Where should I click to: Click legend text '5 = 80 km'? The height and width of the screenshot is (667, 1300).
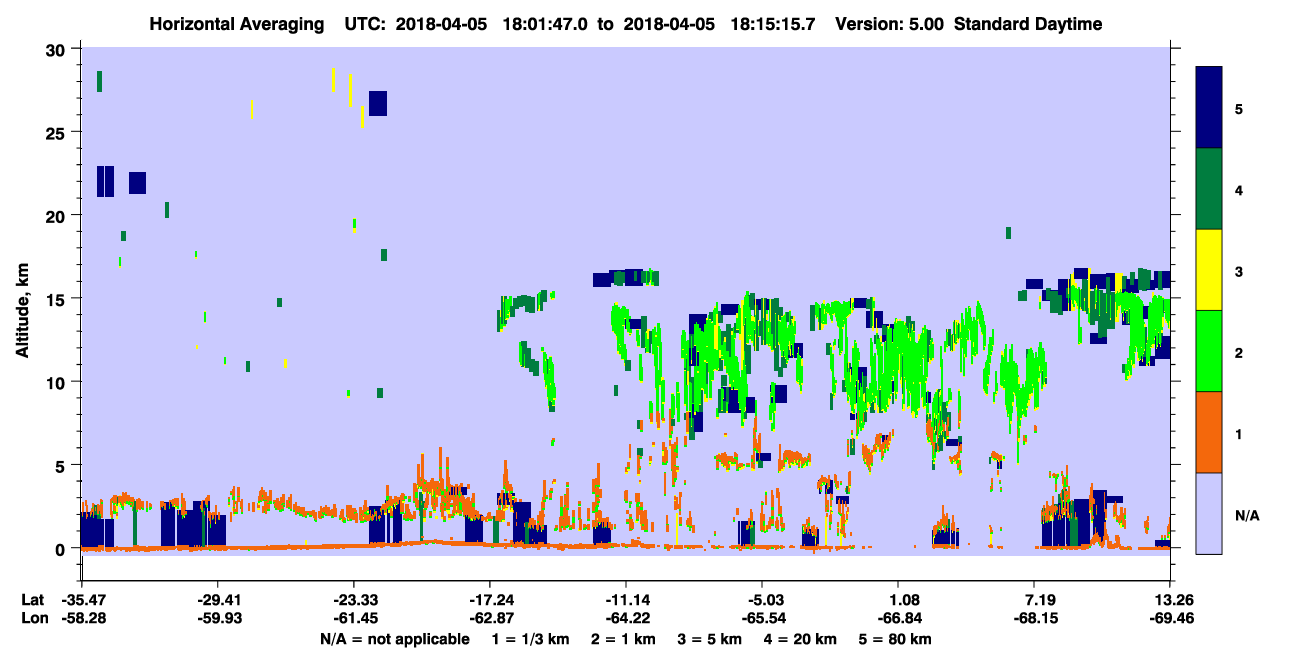pyautogui.click(x=896, y=639)
